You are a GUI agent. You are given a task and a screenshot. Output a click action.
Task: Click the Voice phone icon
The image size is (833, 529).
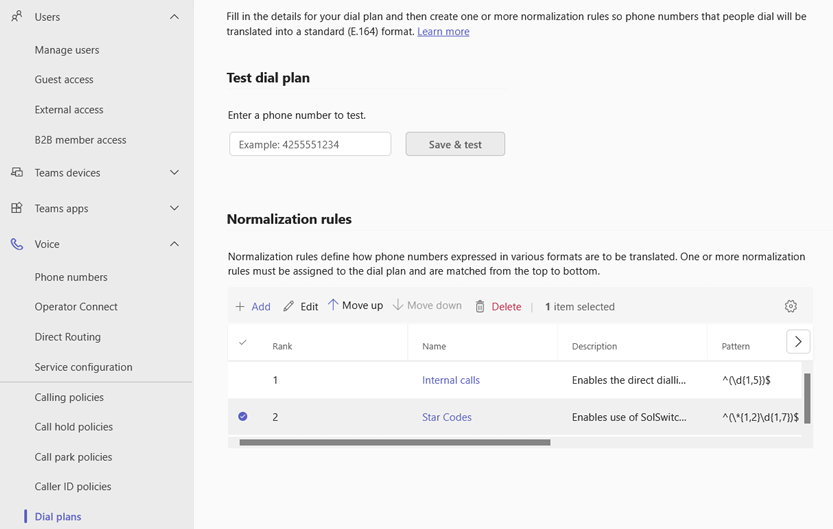17,244
